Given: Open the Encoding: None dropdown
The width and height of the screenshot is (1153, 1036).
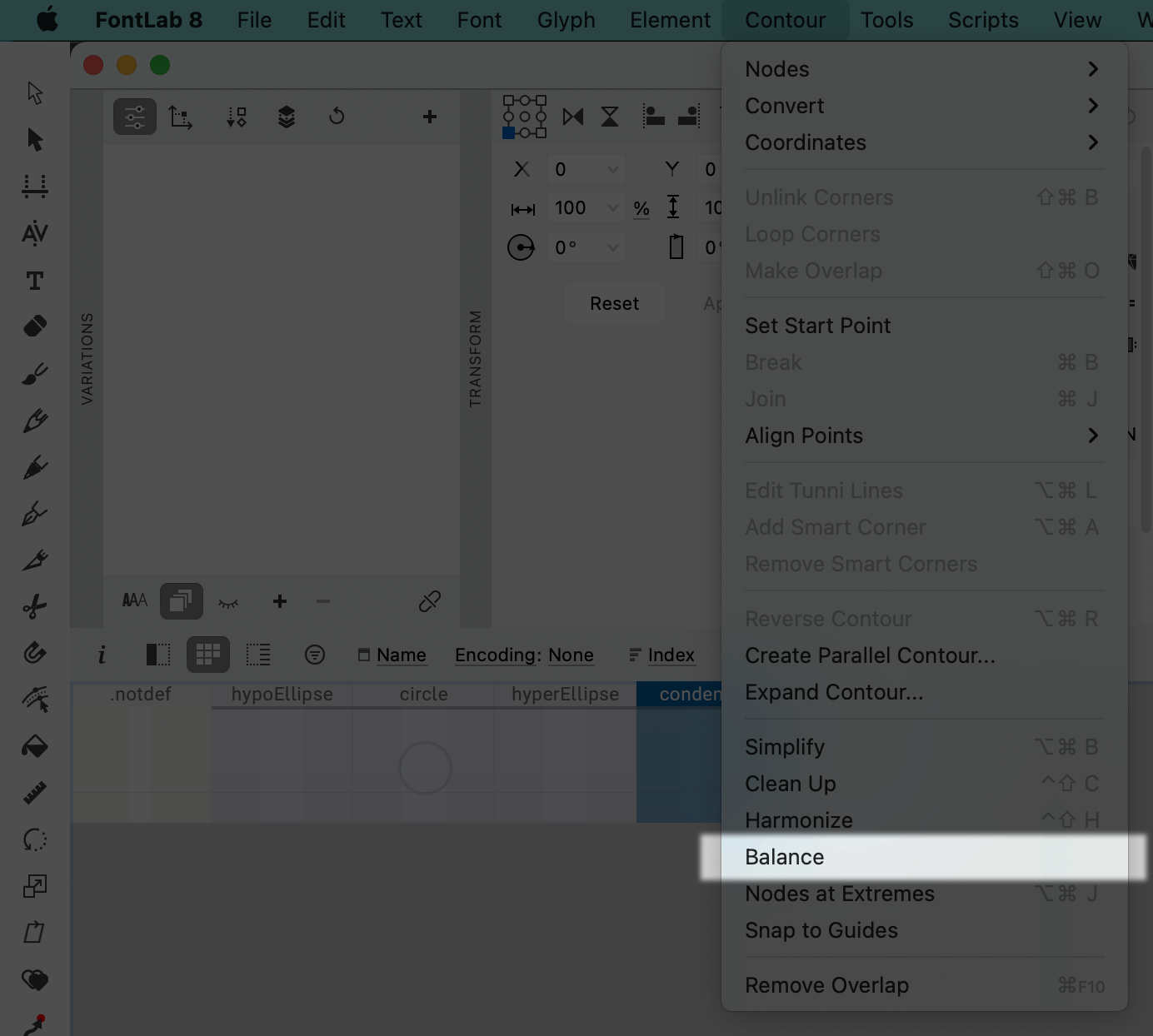Looking at the screenshot, I should [524, 655].
